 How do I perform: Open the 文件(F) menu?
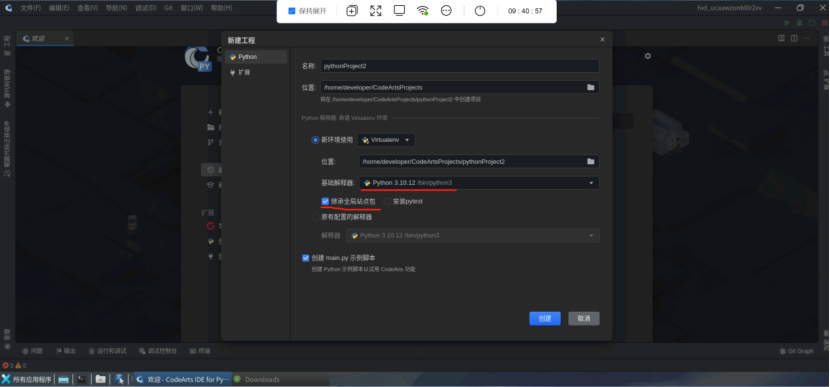31,8
